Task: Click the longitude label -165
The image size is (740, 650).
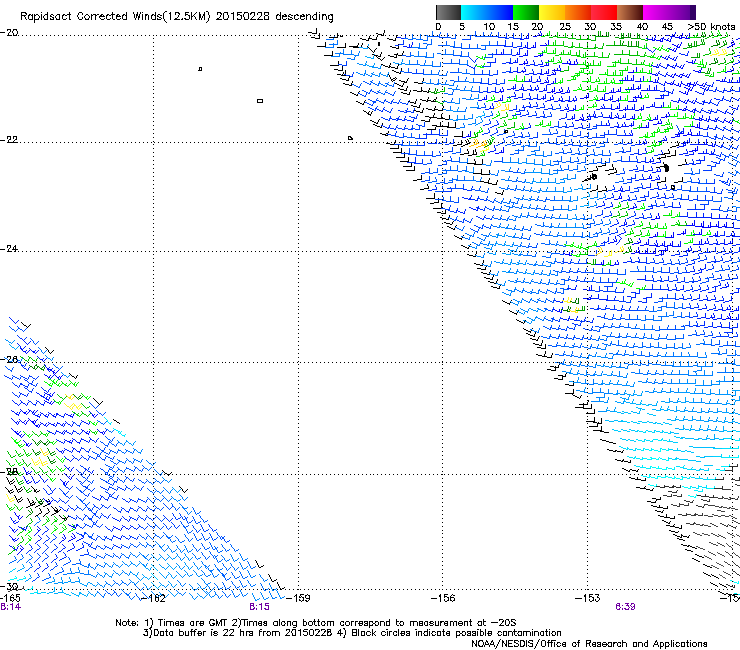Action: (10, 598)
